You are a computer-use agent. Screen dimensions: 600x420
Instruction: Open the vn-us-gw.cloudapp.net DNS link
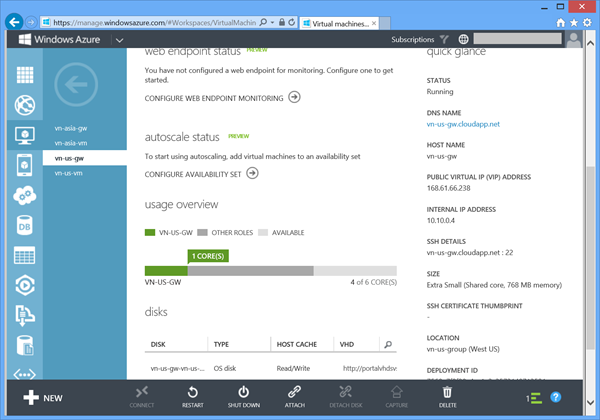coord(463,124)
